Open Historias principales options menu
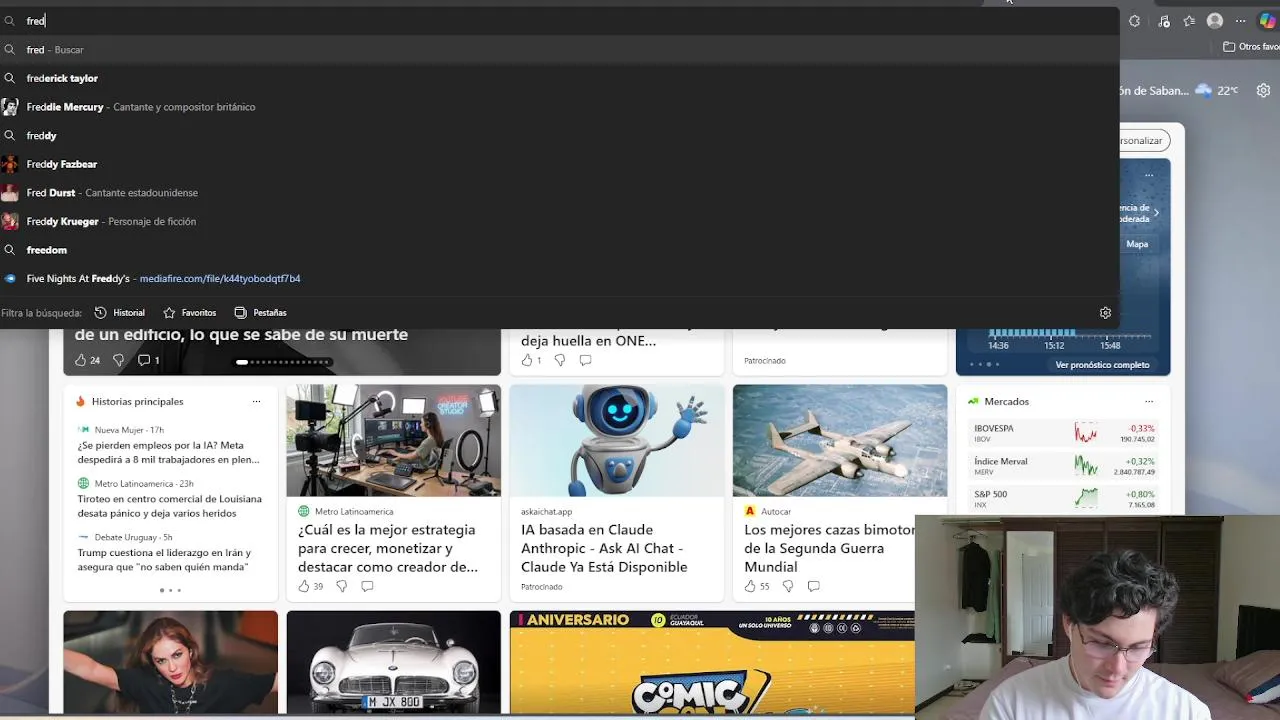1280x720 pixels. 256,401
